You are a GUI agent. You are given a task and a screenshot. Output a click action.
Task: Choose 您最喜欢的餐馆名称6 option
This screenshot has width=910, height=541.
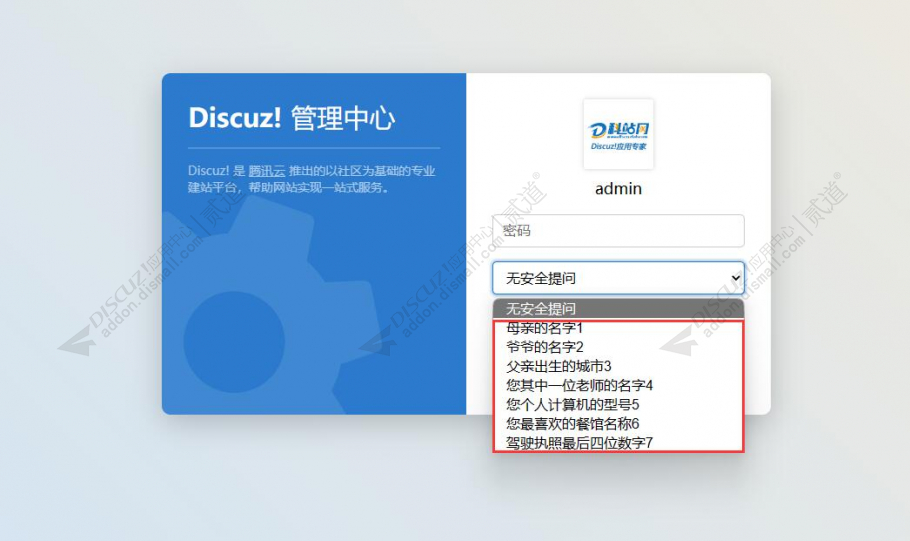[x=618, y=424]
